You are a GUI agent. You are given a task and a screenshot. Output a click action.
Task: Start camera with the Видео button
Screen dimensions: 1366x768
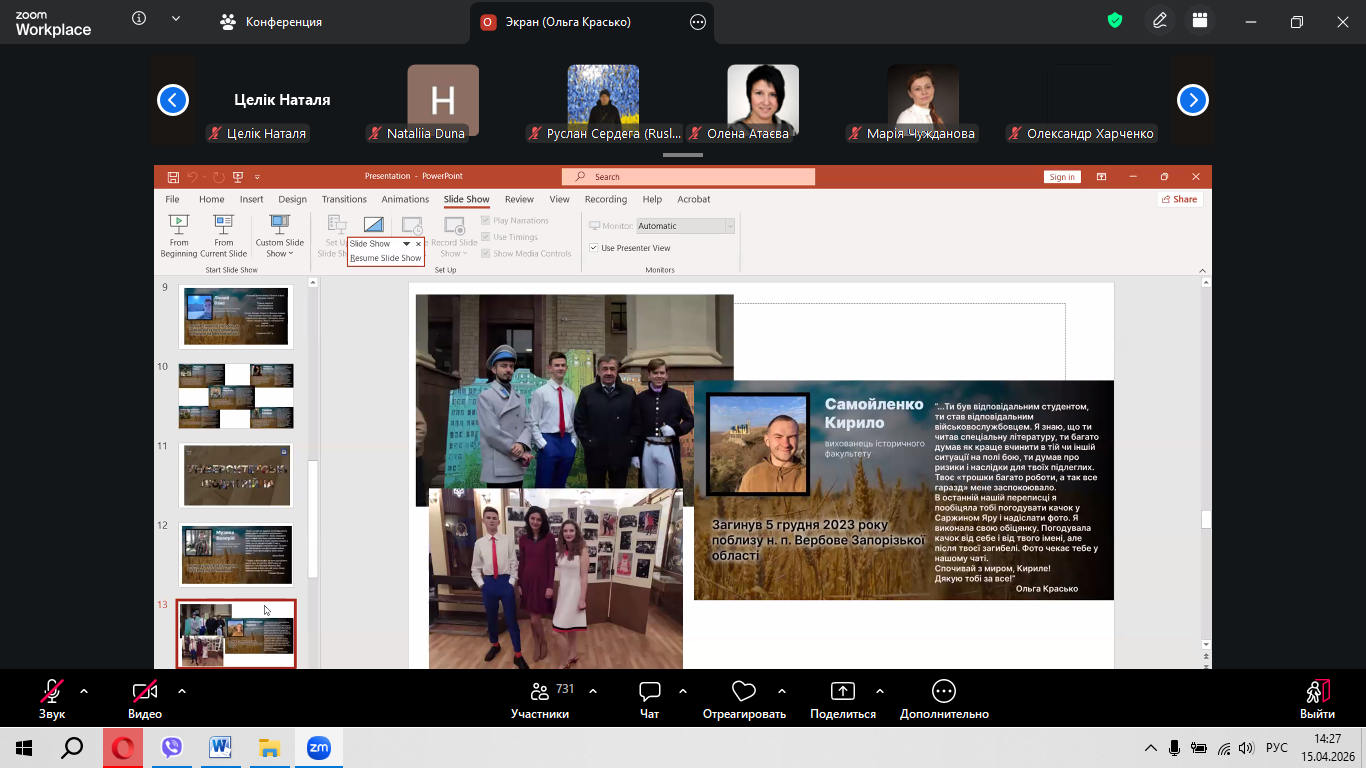145,692
